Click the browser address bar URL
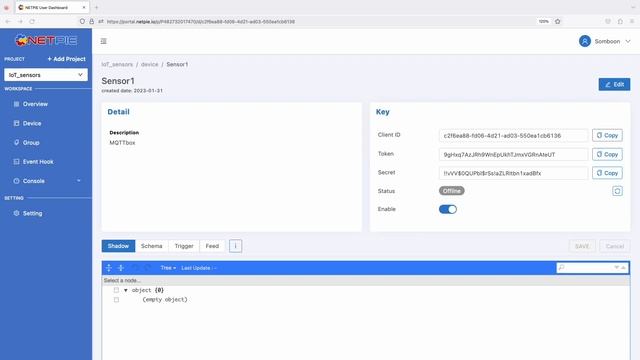Viewport: 640px width, 360px height. pos(200,22)
